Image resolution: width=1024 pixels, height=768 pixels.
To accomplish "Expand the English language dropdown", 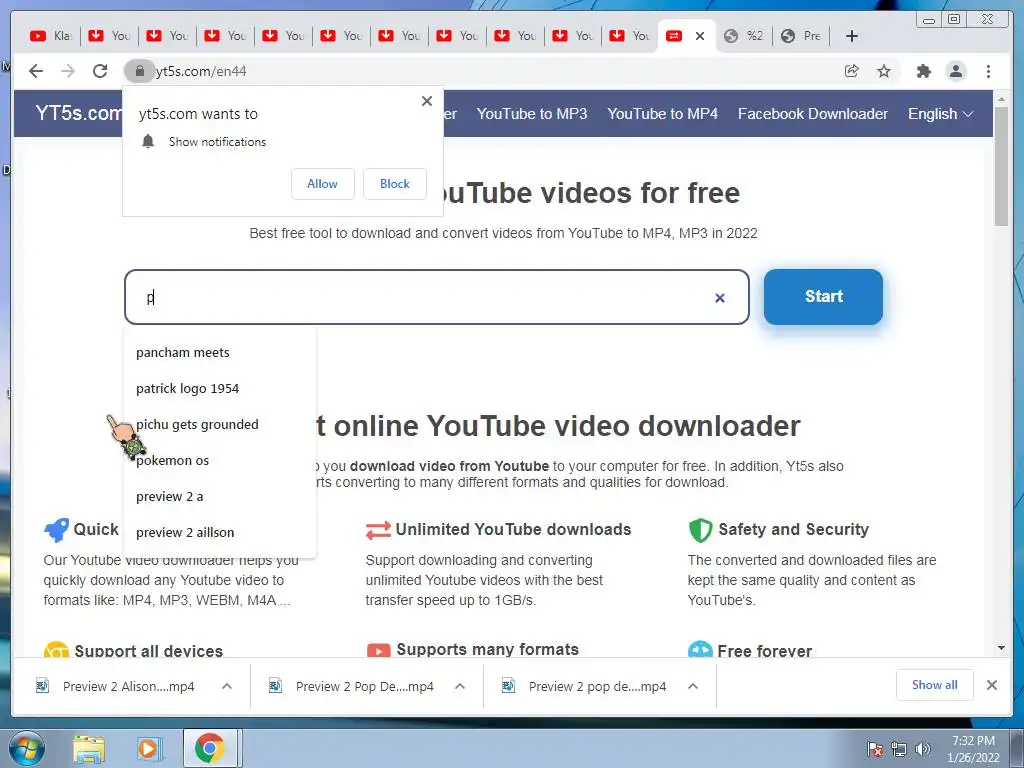I will pos(940,114).
